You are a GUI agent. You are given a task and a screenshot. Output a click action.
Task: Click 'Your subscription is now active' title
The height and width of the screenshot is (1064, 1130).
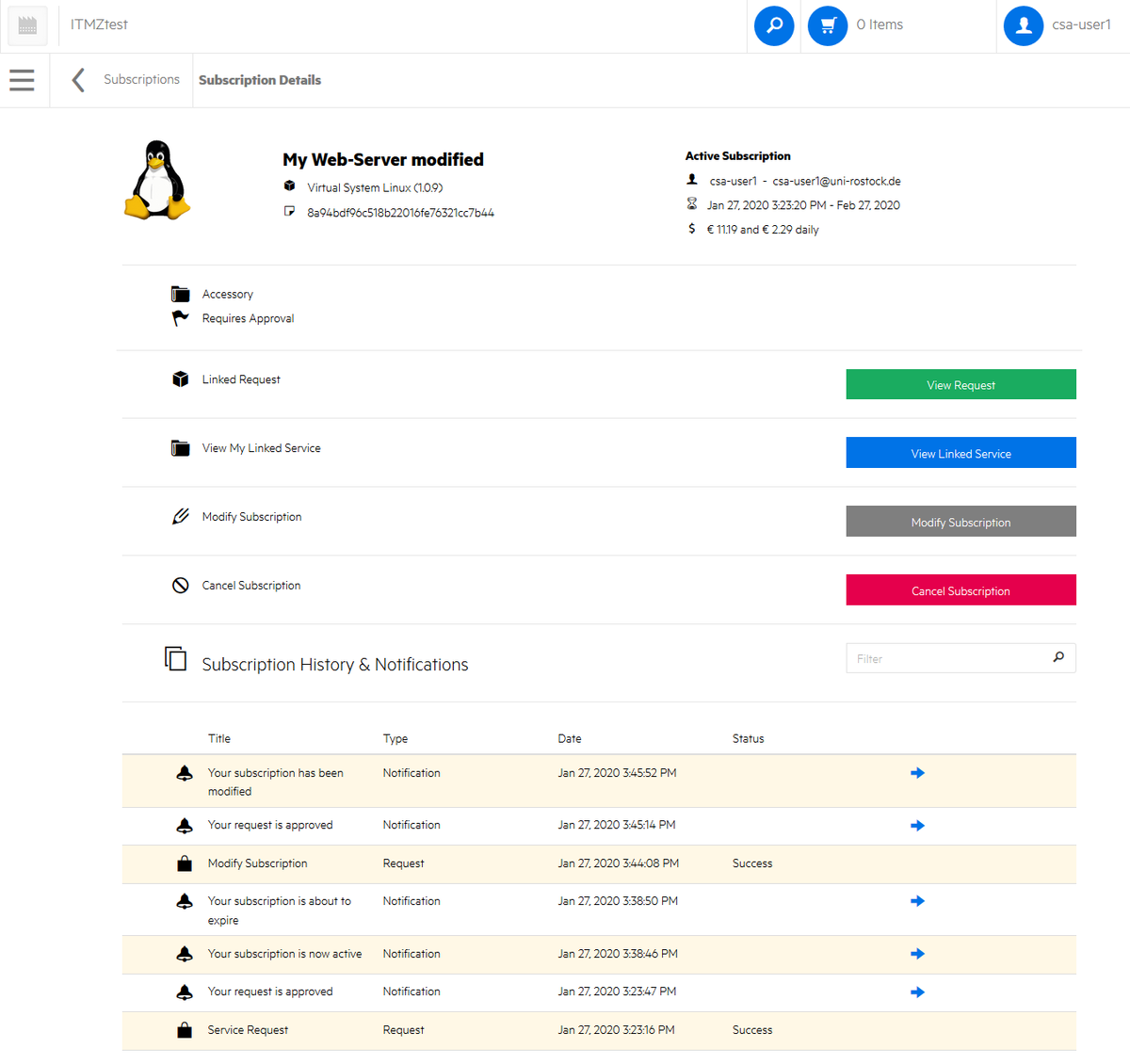click(284, 954)
